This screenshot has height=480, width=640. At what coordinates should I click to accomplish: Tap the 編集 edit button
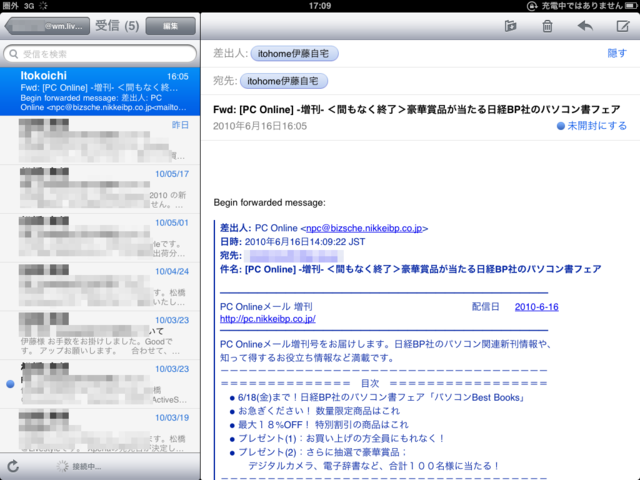pyautogui.click(x=171, y=26)
